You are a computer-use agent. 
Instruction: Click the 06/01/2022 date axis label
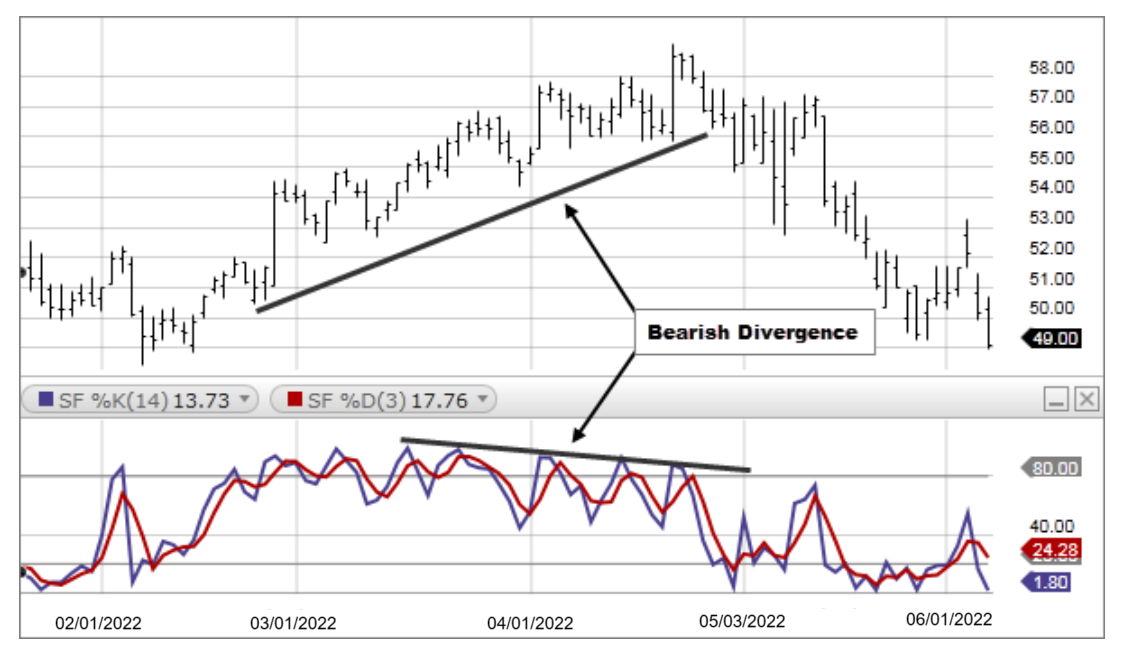coord(949,620)
